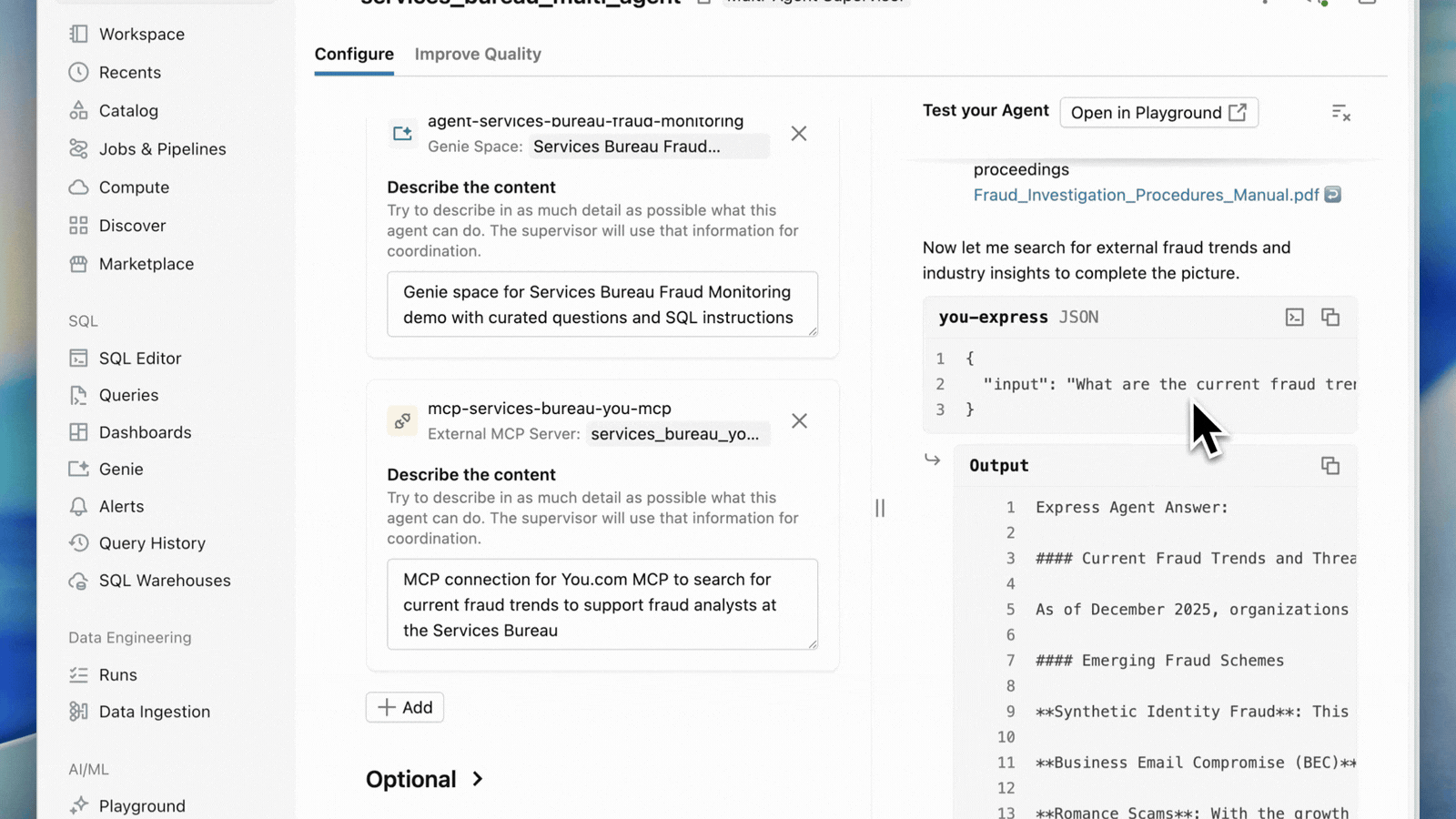Open the Marketplace page
The image size is (1456, 819).
146,264
